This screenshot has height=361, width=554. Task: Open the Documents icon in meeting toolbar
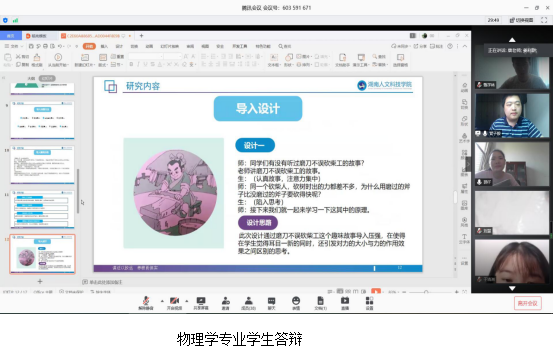tap(320, 303)
